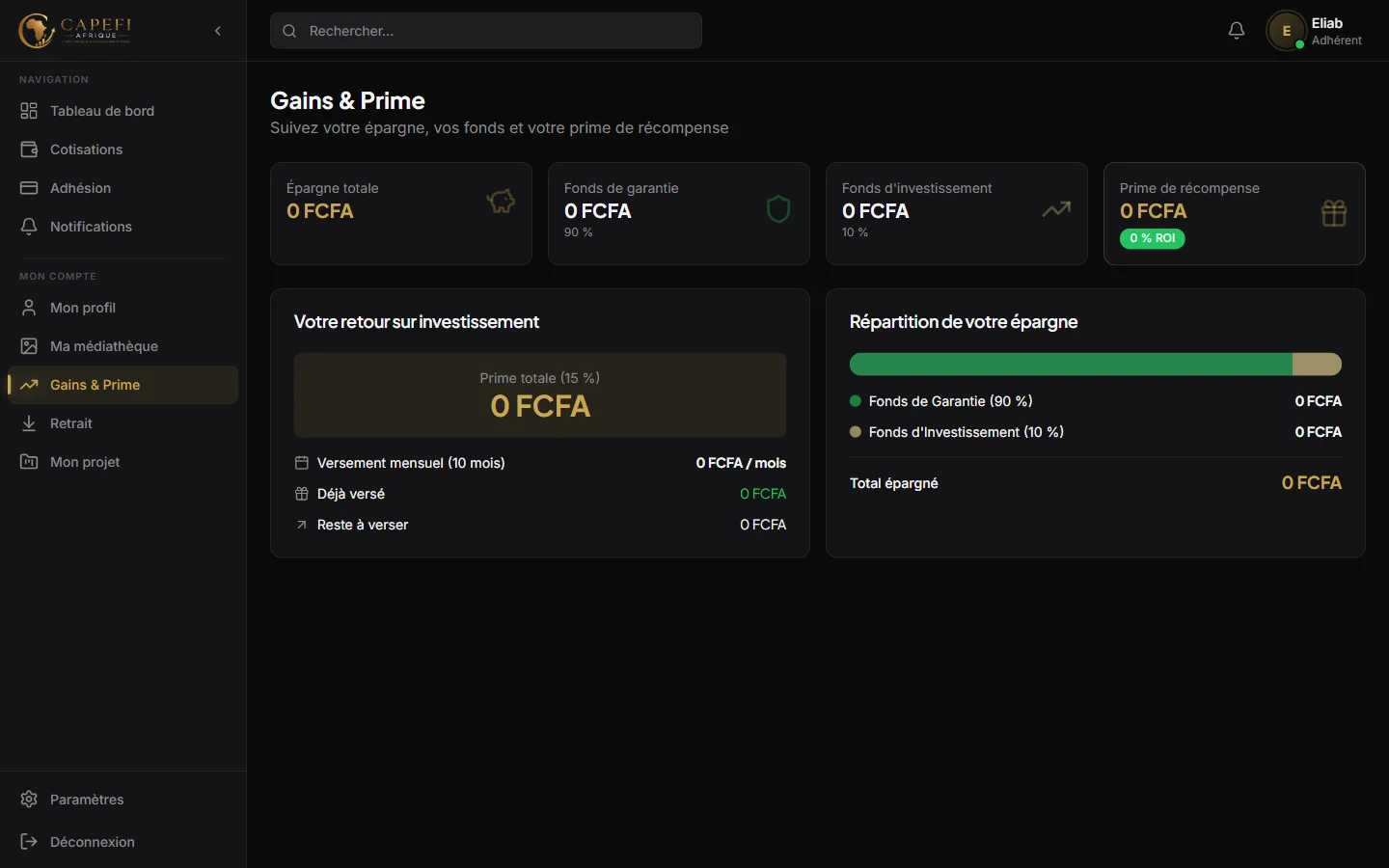Collapse the sidebar with the chevron arrow
1389x868 pixels.
click(x=218, y=31)
